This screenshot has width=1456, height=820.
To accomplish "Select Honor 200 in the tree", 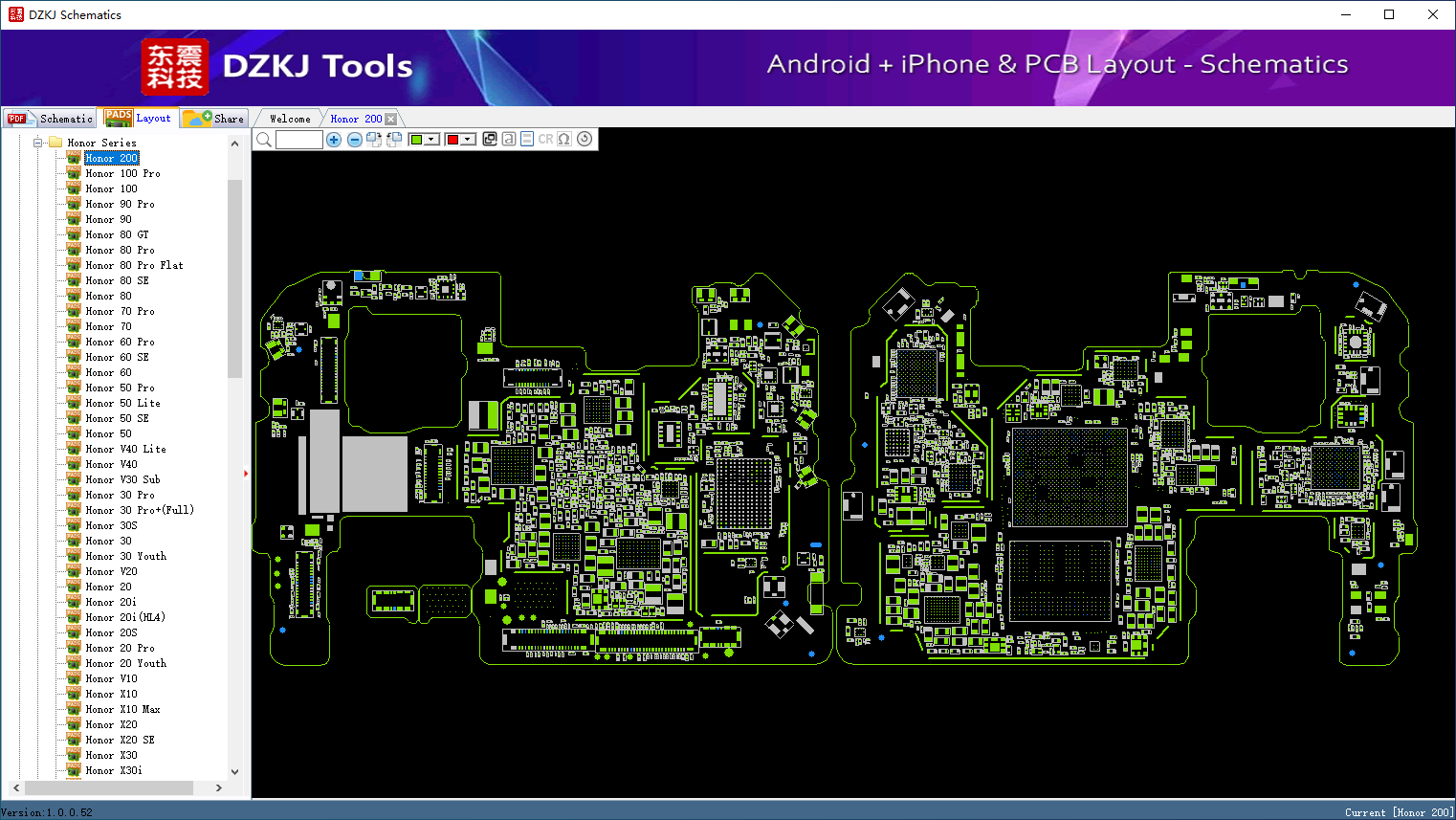I will (112, 158).
